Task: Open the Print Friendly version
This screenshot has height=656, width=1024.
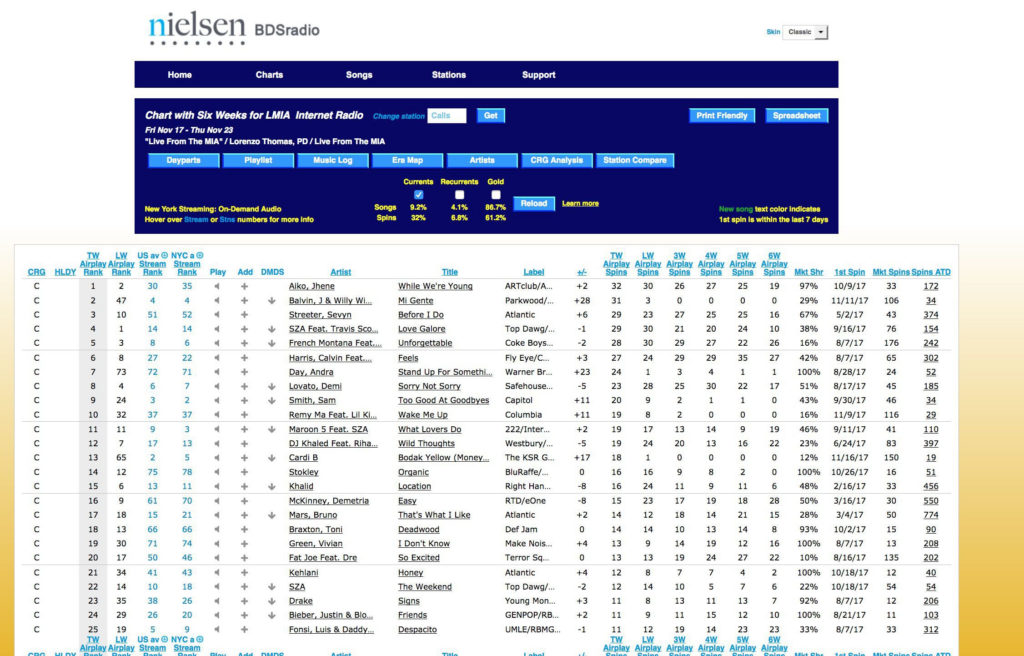Action: point(722,116)
